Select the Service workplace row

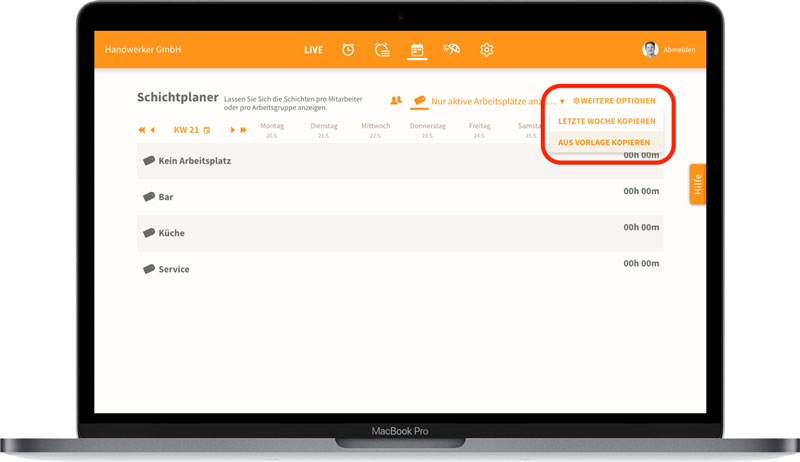point(400,269)
